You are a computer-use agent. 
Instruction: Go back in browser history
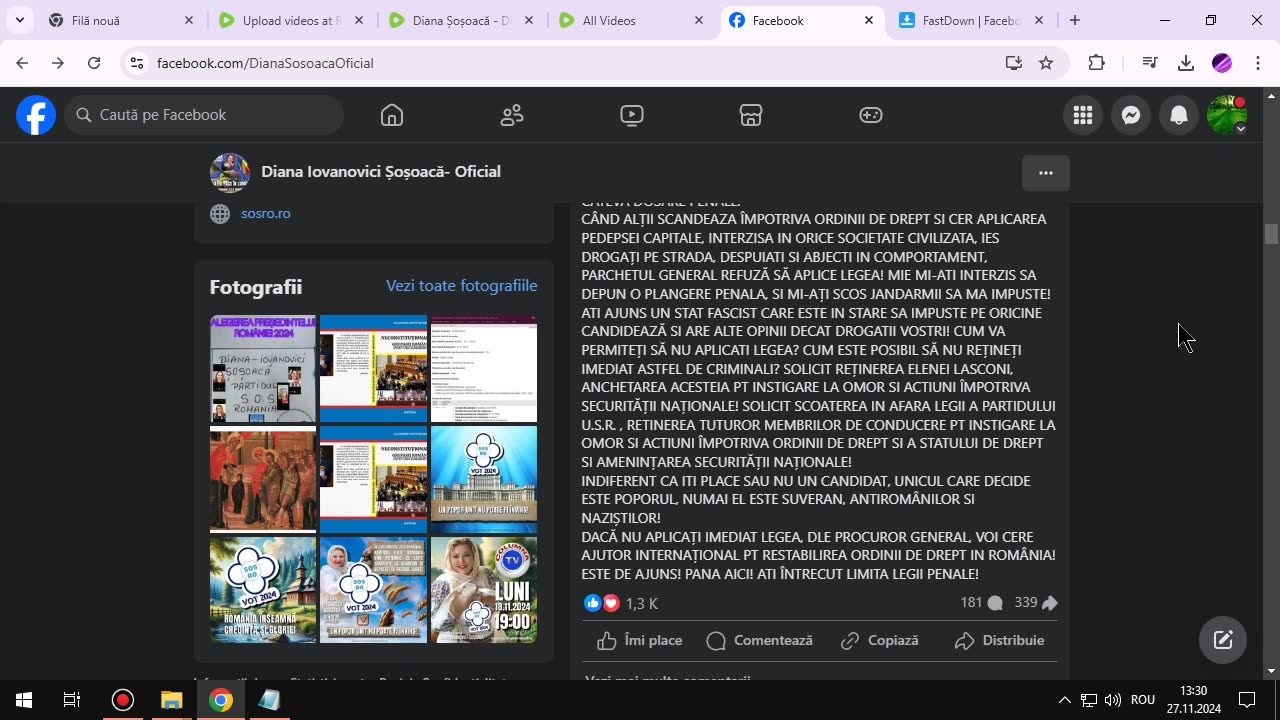click(22, 63)
